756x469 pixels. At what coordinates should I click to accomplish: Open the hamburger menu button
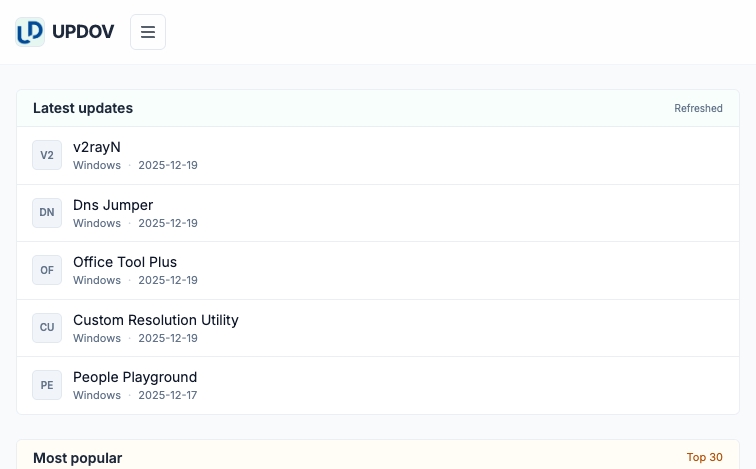coord(148,32)
